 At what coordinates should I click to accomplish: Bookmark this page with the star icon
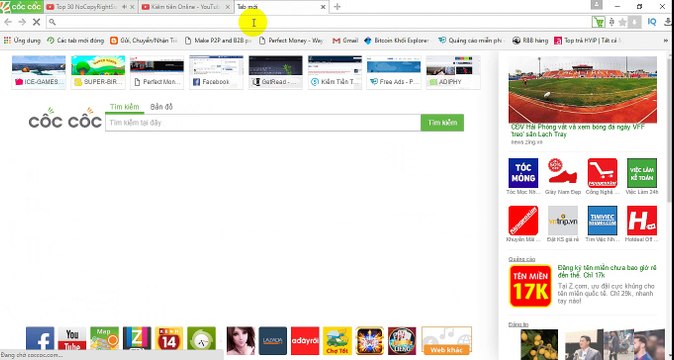(622, 22)
